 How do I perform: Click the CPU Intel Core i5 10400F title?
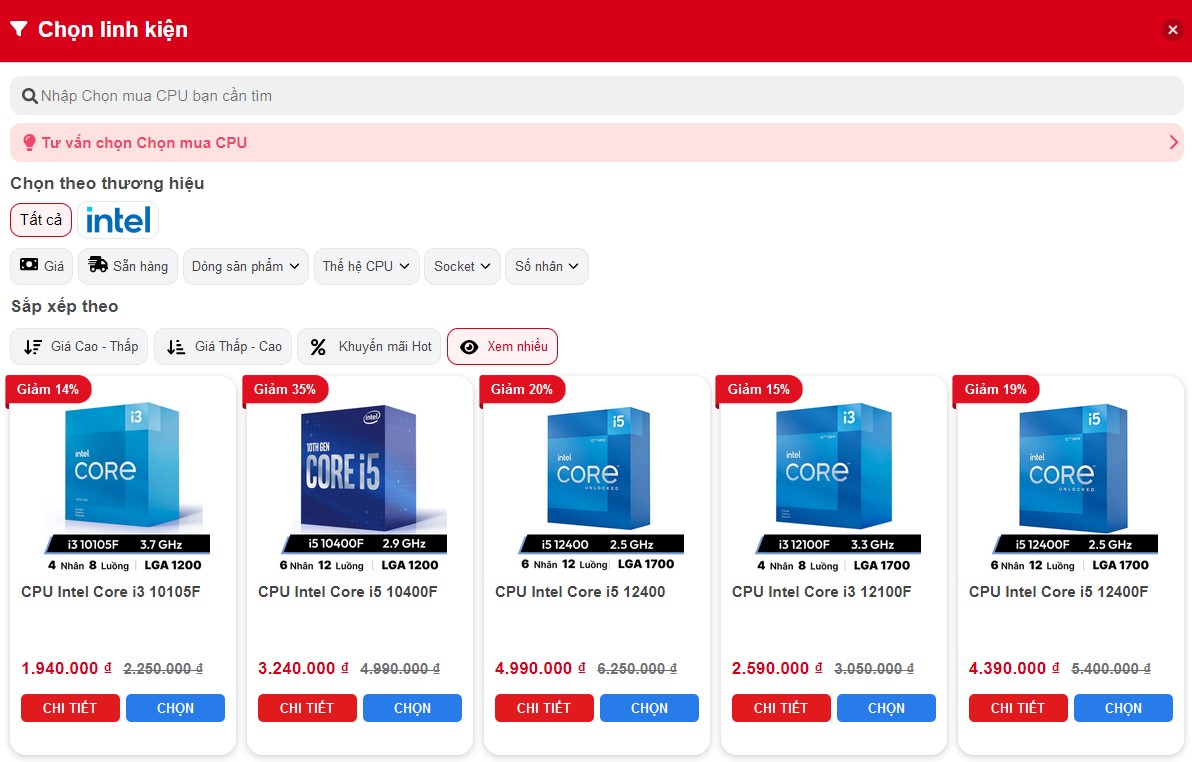pyautogui.click(x=347, y=592)
